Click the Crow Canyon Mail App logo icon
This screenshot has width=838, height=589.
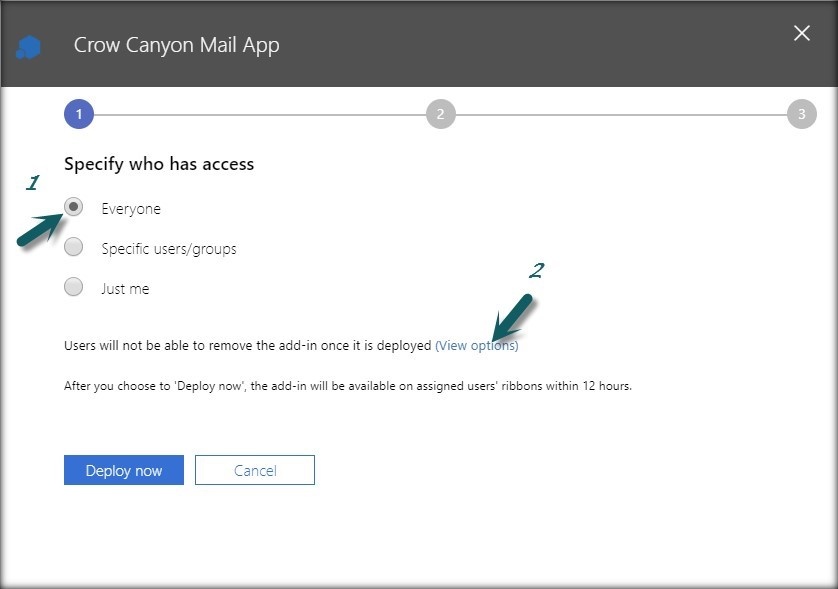[x=28, y=47]
